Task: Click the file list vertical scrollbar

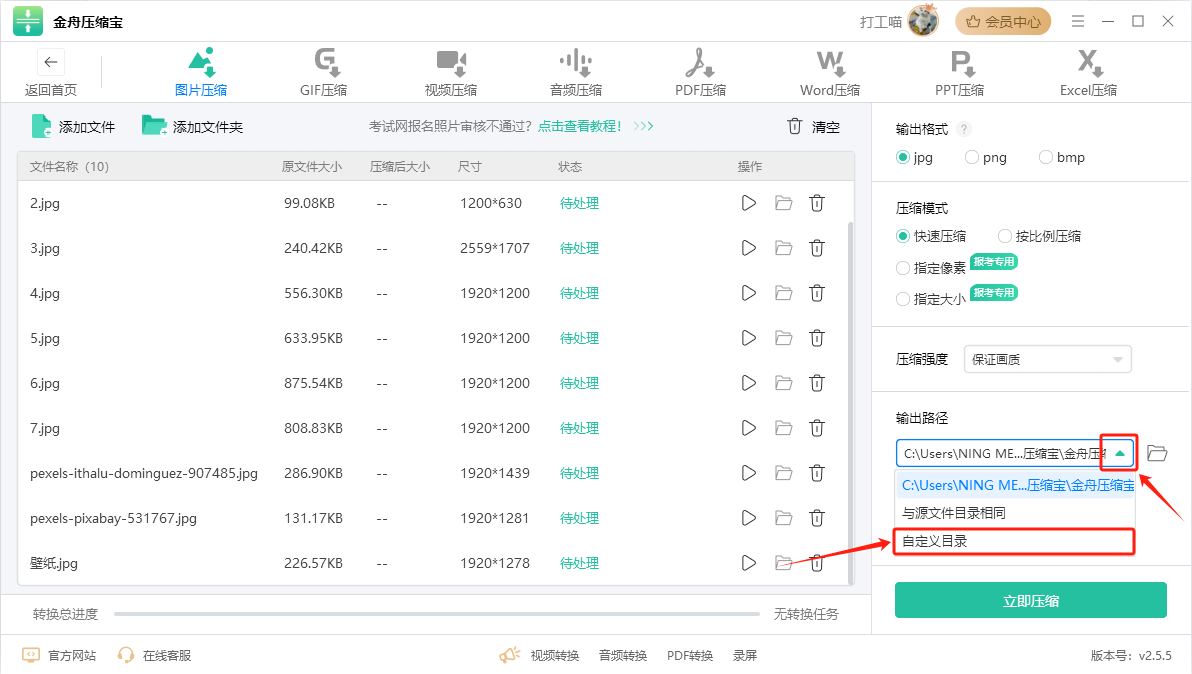Action: click(850, 403)
